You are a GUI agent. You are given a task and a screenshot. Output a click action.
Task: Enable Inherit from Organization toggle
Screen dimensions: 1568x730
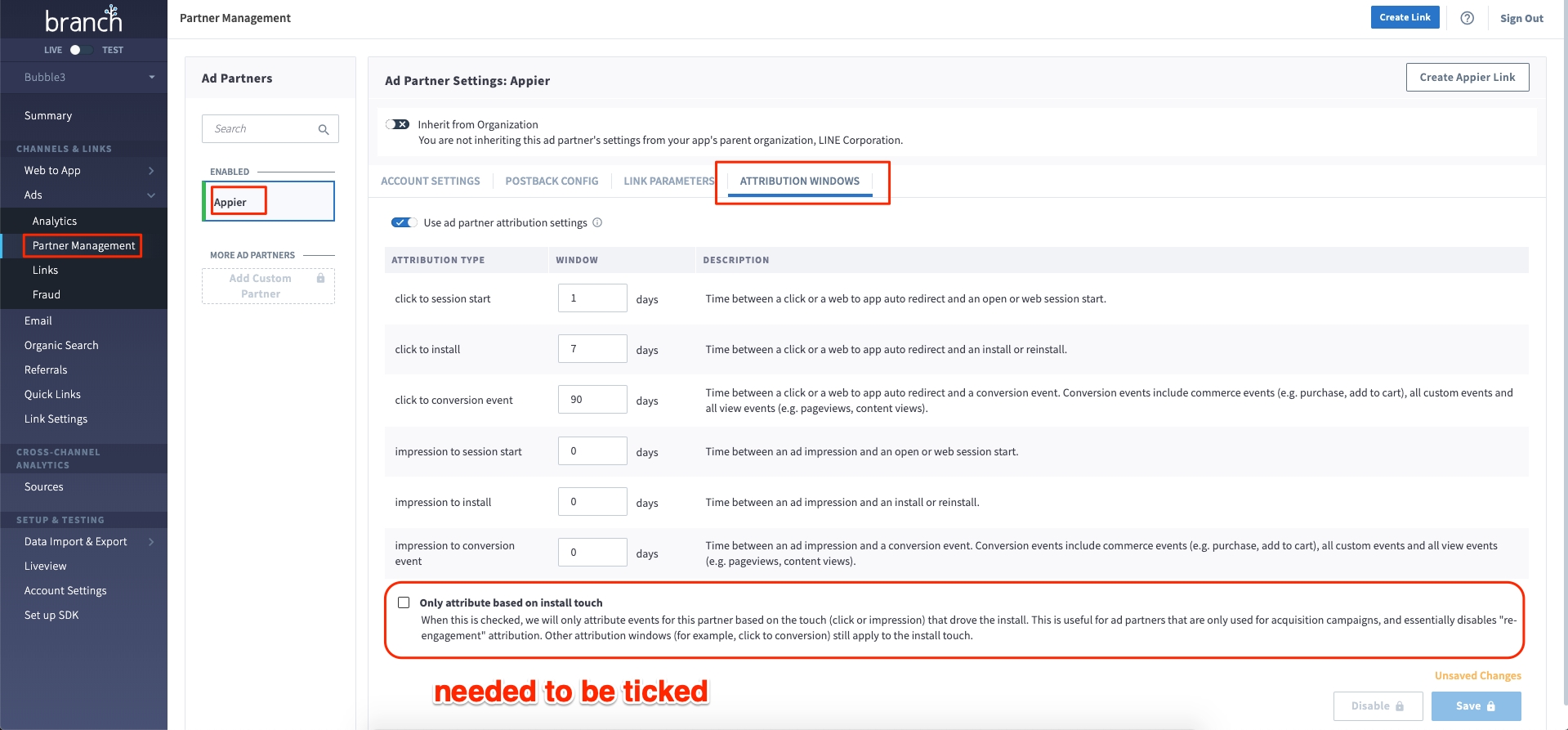[x=398, y=124]
